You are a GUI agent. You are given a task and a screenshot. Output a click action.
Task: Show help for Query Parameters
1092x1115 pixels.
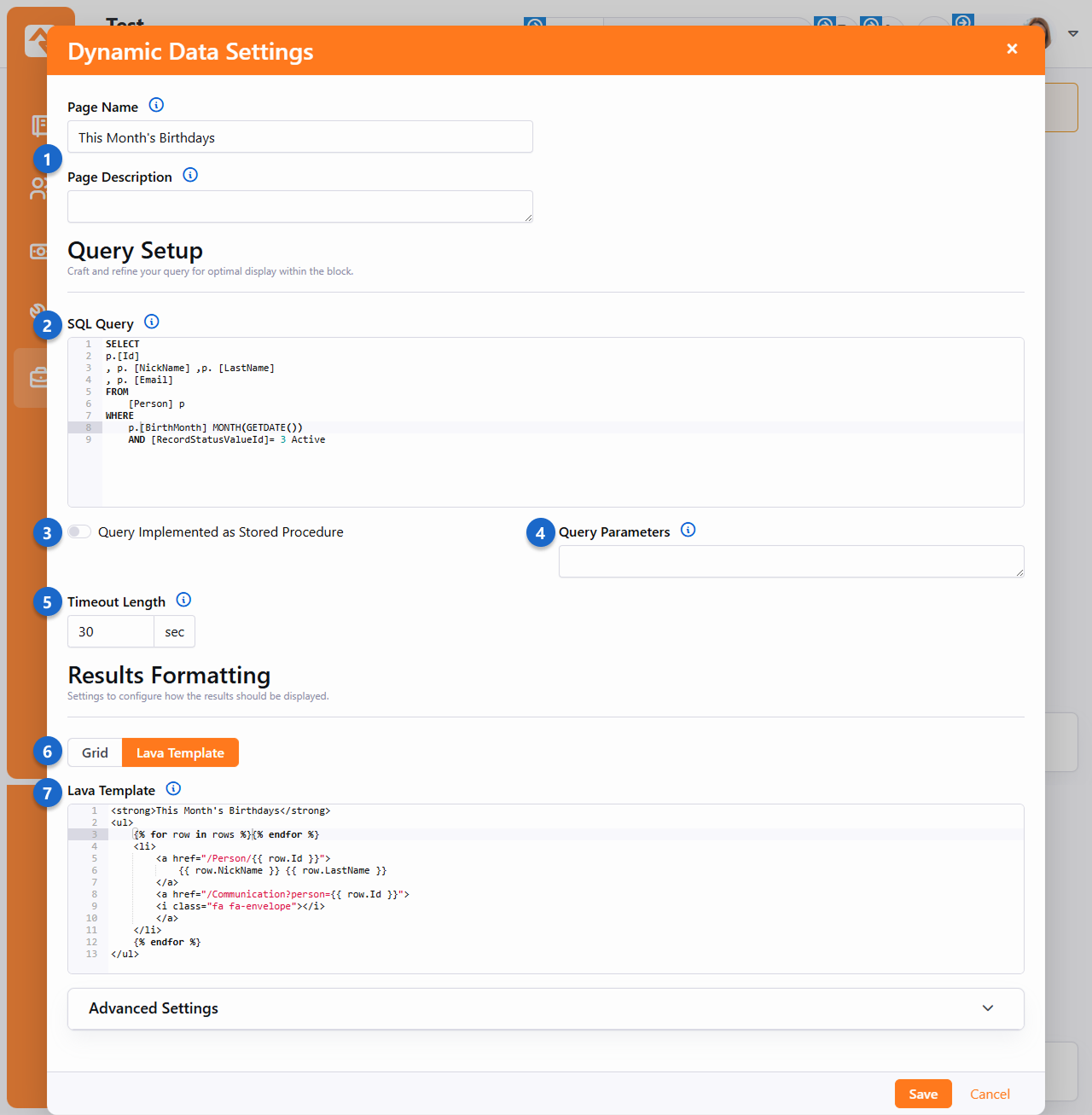pyautogui.click(x=688, y=530)
